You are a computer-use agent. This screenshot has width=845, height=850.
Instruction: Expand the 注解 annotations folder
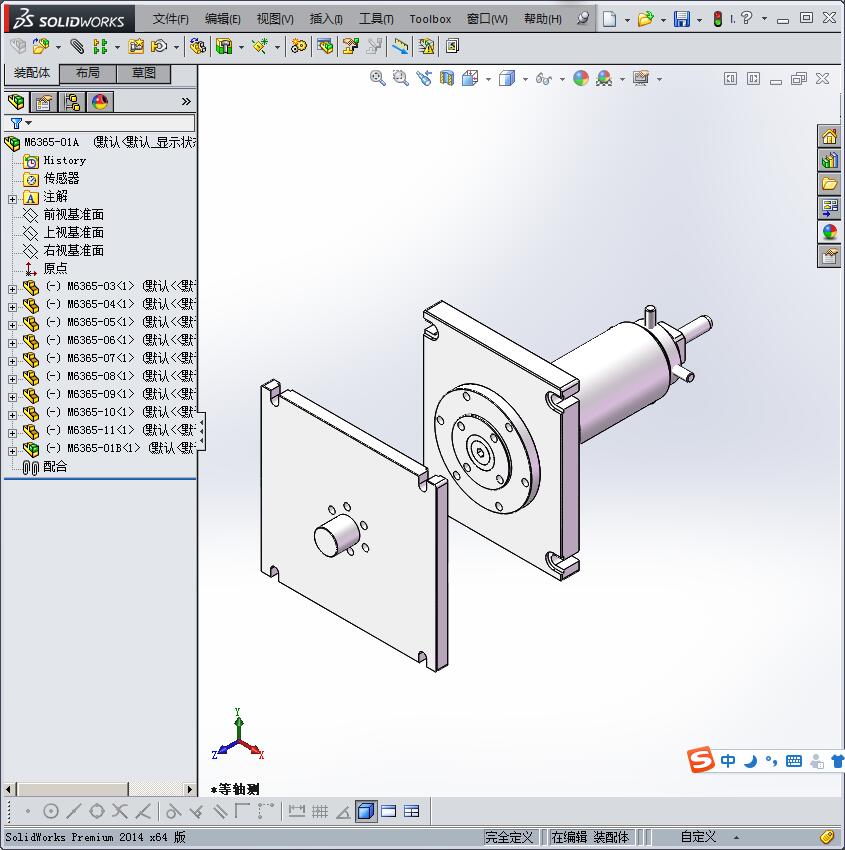pos(12,199)
